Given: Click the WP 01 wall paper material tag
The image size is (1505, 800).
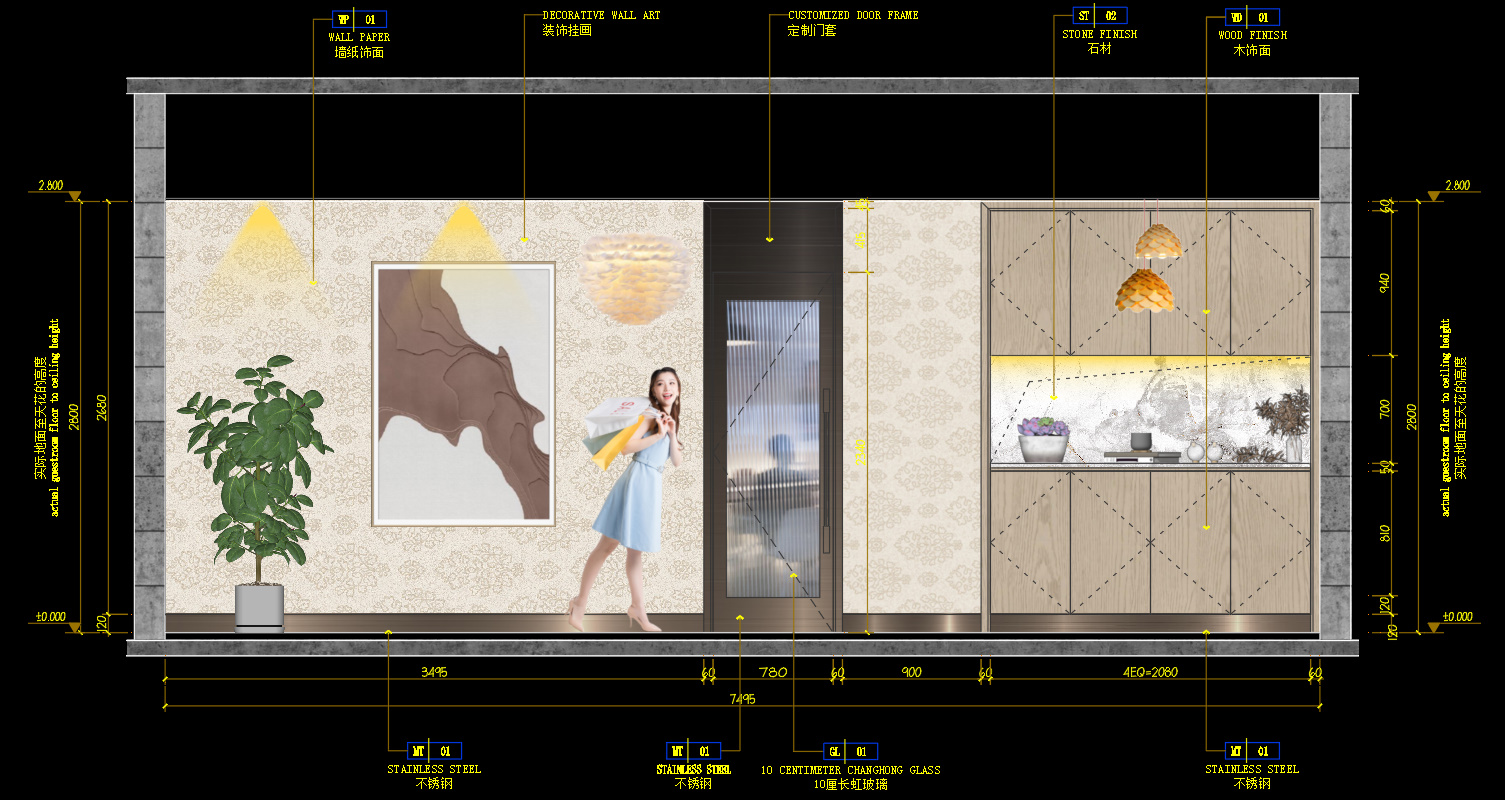Looking at the screenshot, I should pos(358,19).
